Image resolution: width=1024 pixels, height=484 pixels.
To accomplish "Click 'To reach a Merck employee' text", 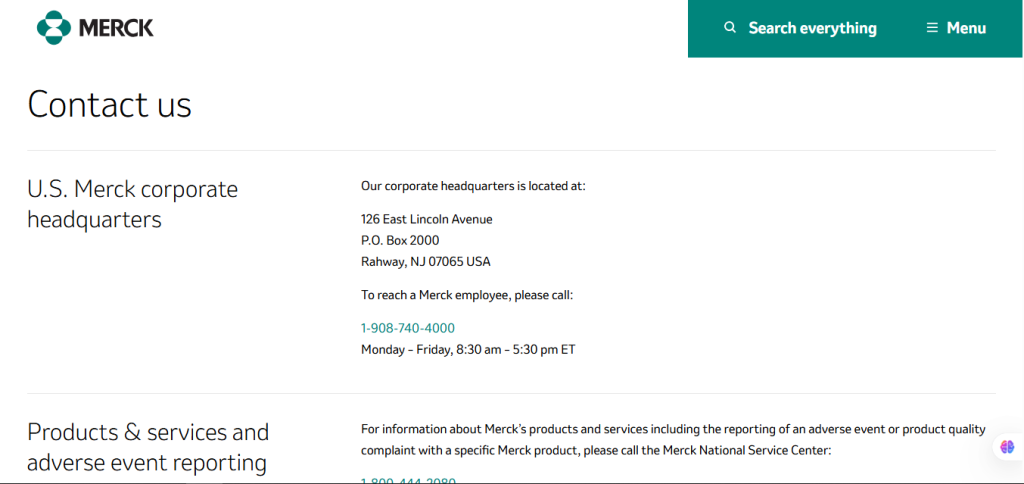I will pyautogui.click(x=466, y=295).
